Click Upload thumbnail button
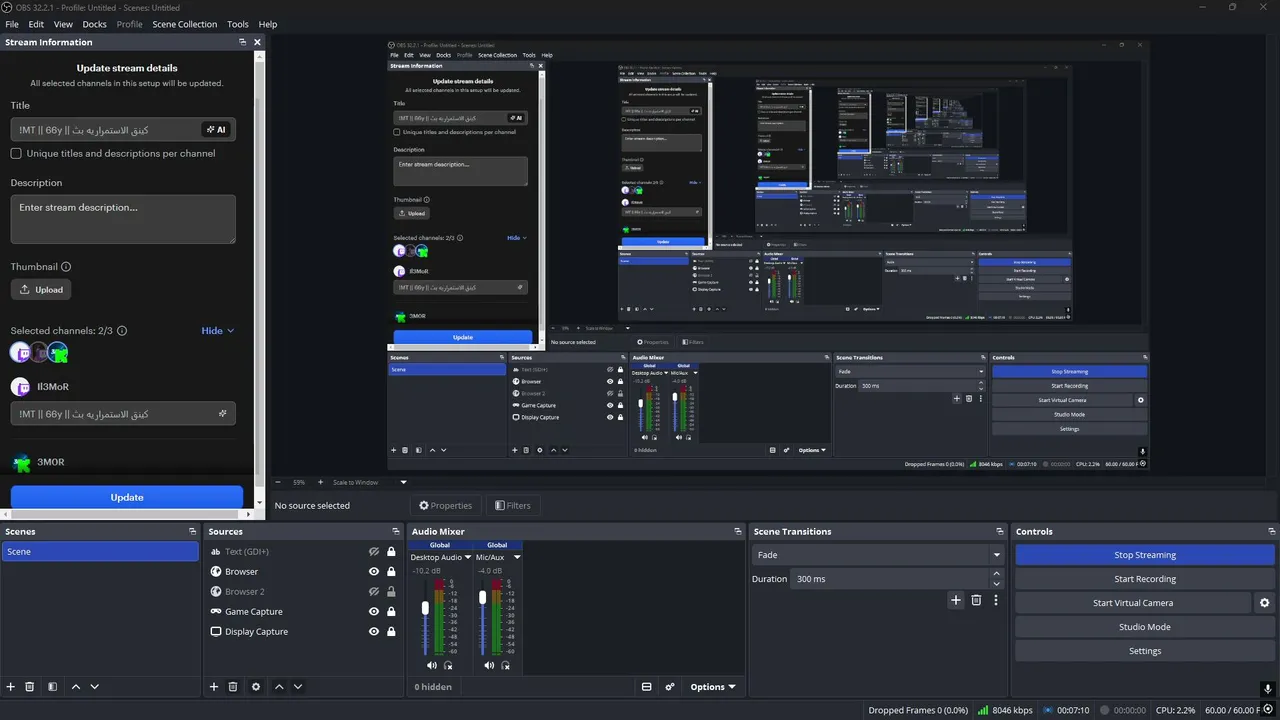The width and height of the screenshot is (1280, 720). (41, 290)
